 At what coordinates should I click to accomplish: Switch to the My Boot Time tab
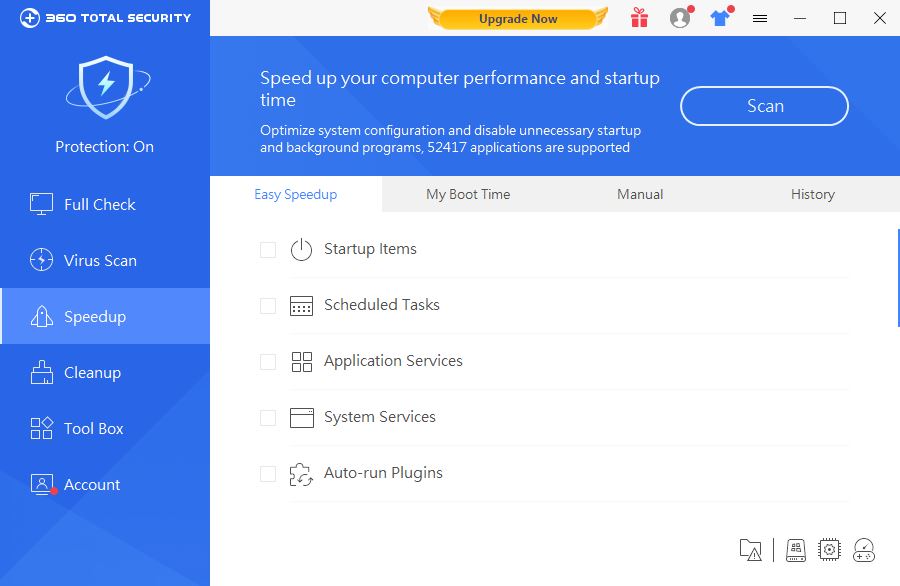coord(468,195)
